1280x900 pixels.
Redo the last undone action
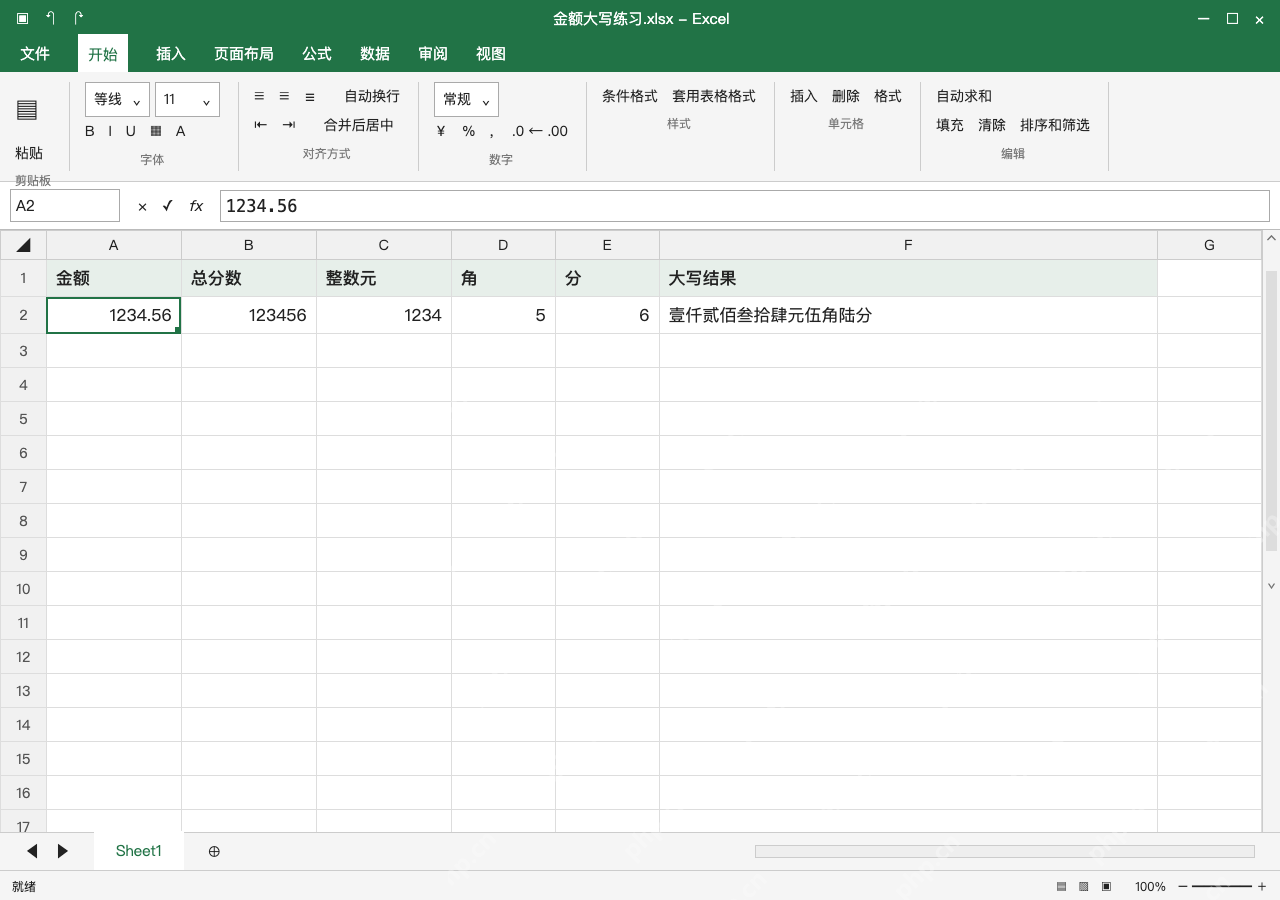pyautogui.click(x=79, y=18)
